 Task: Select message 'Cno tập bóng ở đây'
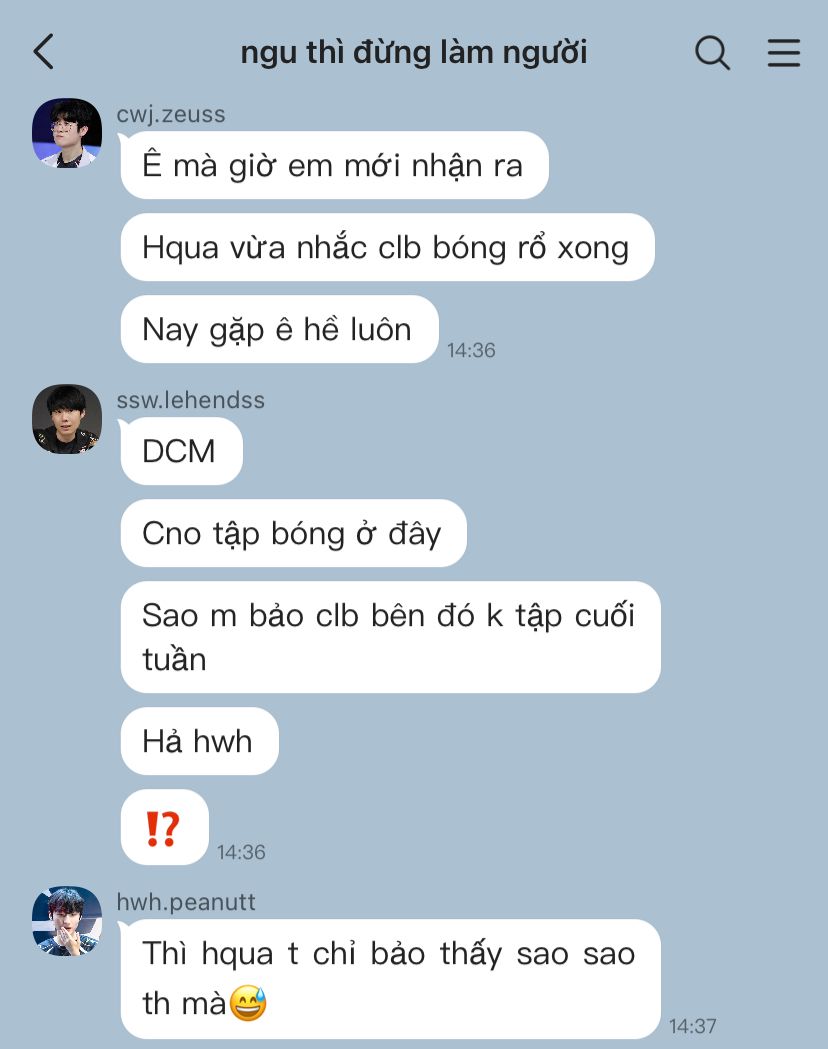pos(294,533)
